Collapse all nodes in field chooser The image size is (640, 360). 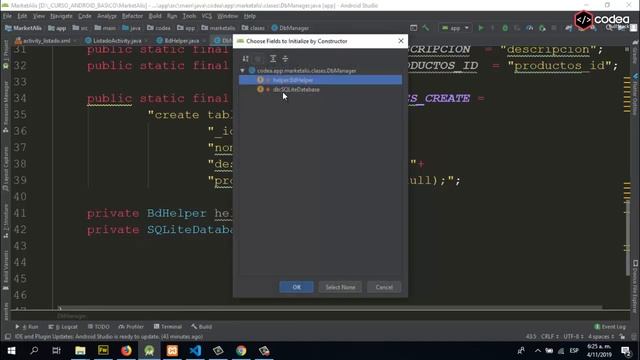click(x=285, y=59)
